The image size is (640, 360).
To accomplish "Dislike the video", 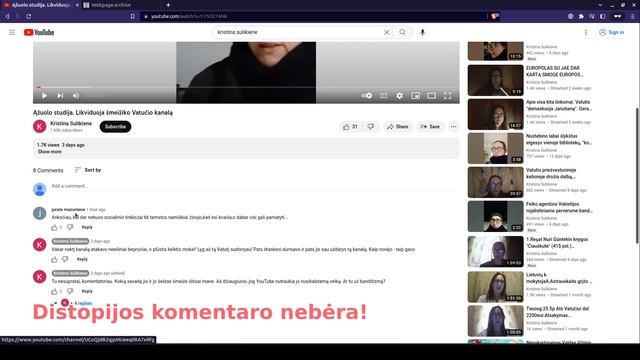I will 371,127.
